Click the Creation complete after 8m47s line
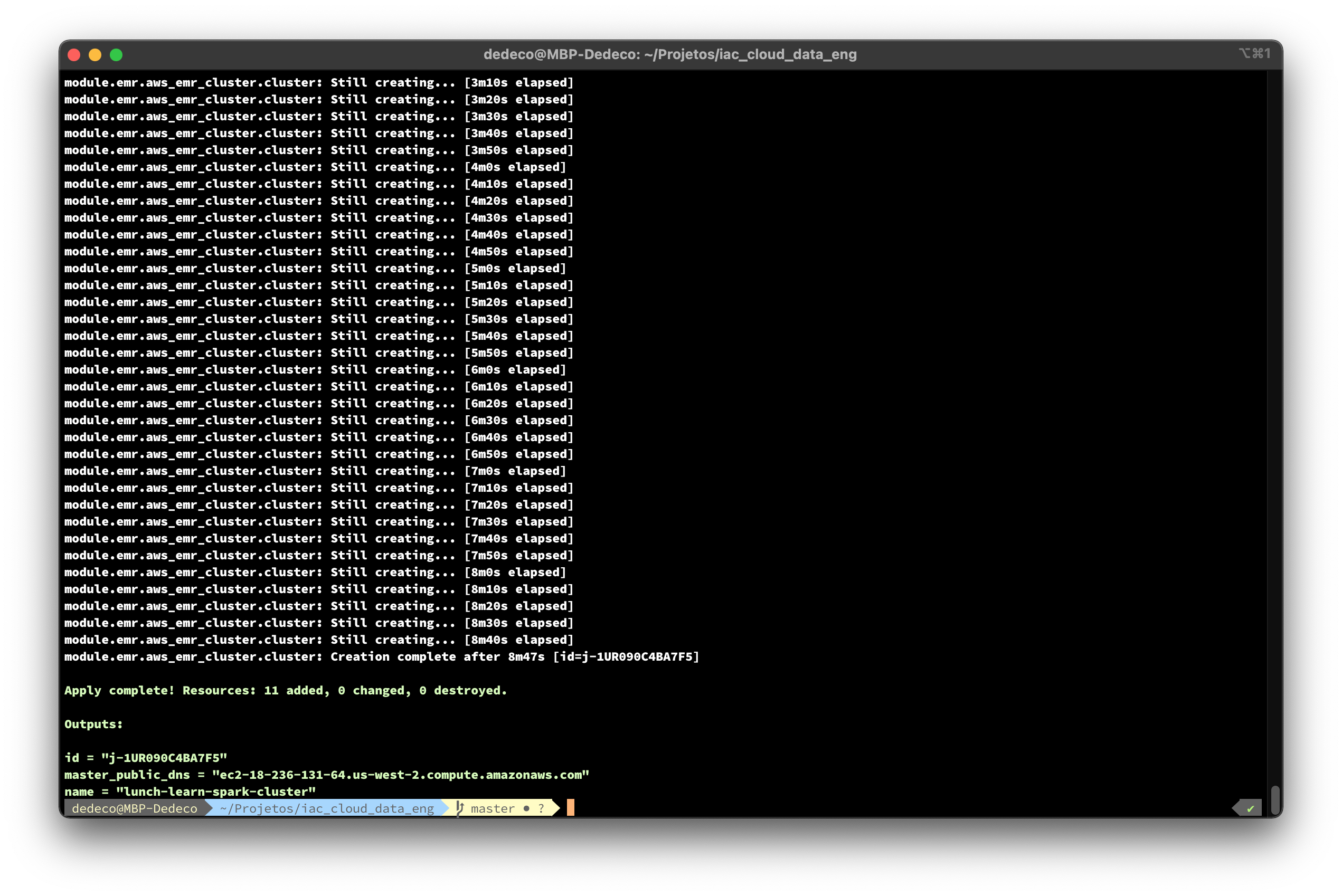The width and height of the screenshot is (1342, 896). [382, 656]
